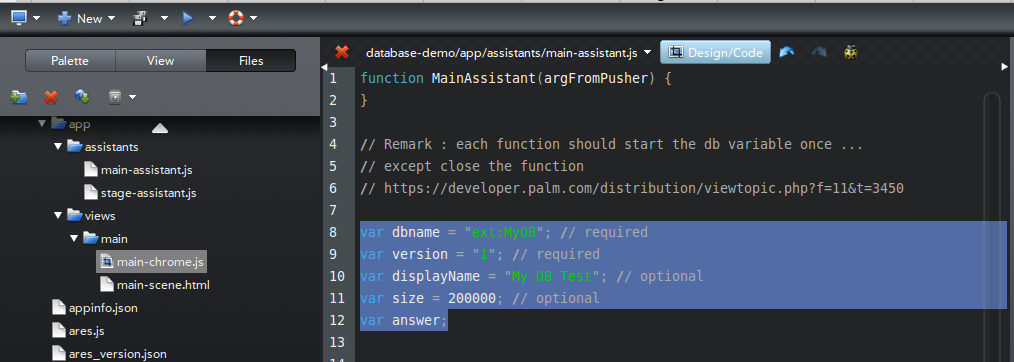Viewport: 1014px width, 362px height.
Task: Select main-assistant.js in file tree
Action: click(147, 170)
